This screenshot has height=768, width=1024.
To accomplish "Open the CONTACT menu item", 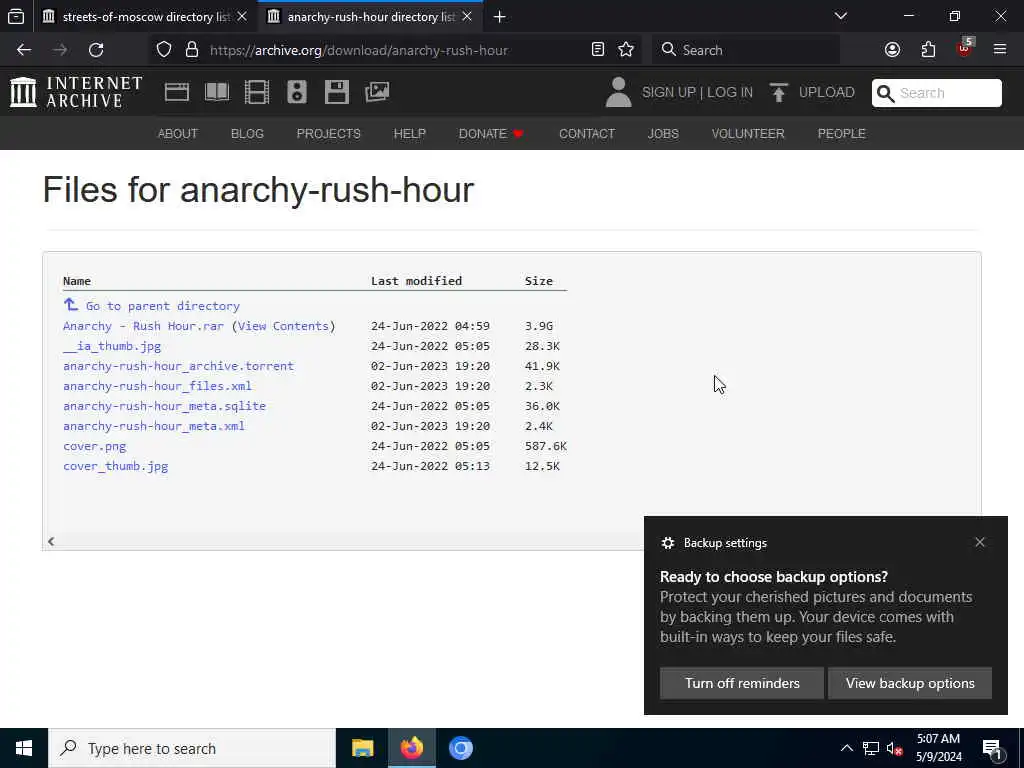I will (586, 134).
